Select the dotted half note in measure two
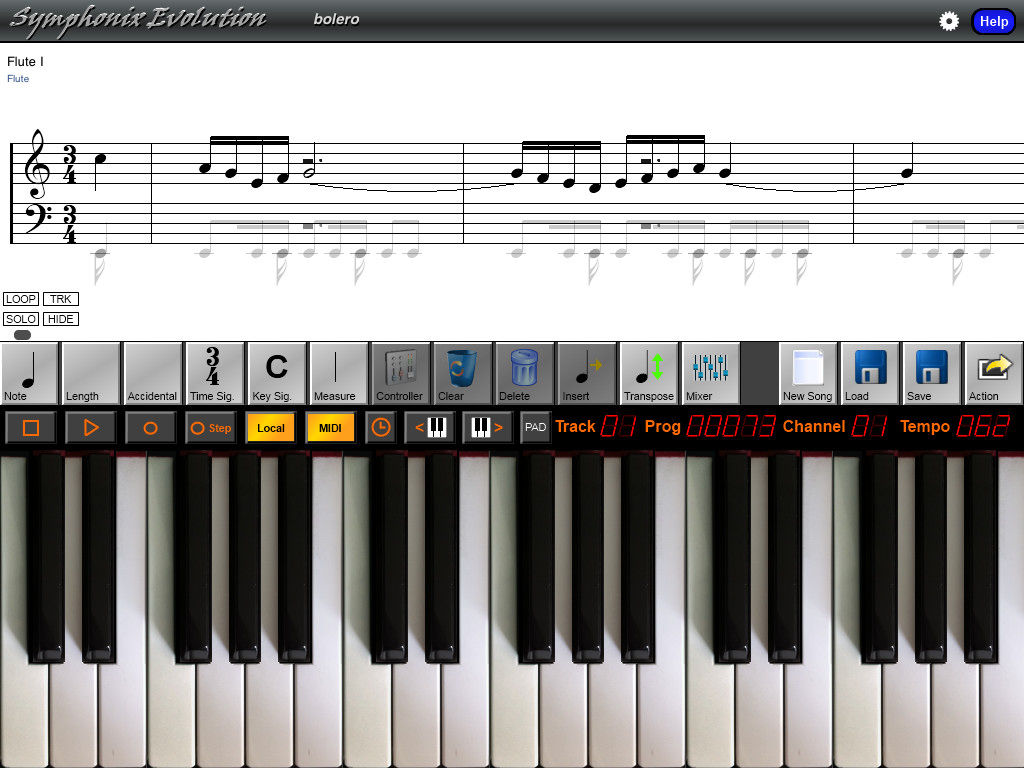 [x=312, y=161]
